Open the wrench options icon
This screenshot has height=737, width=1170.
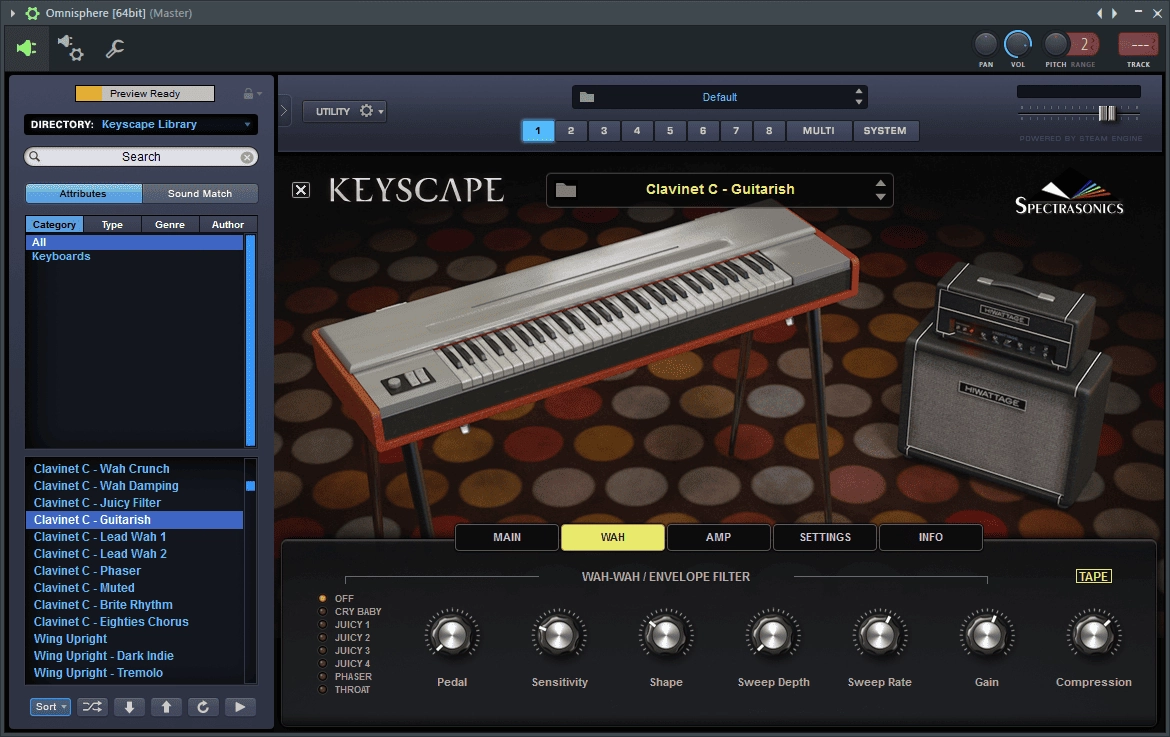pos(114,49)
